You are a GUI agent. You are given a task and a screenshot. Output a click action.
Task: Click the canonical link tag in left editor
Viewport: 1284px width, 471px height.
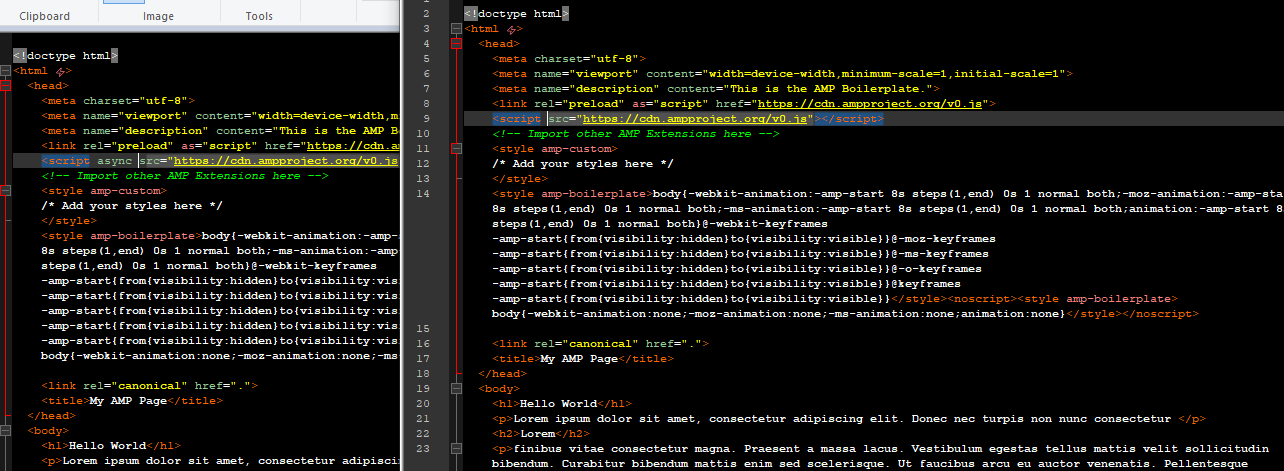149,386
